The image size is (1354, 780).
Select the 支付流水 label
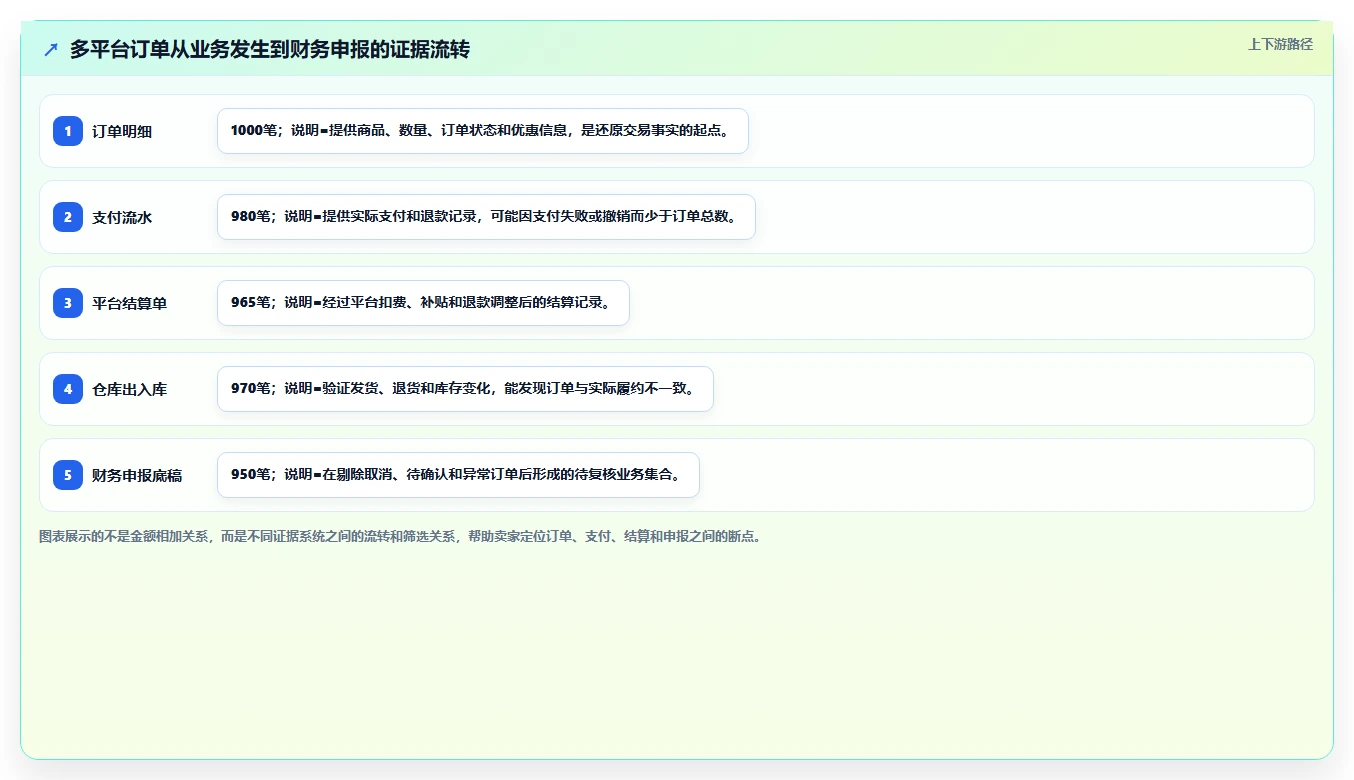pyautogui.click(x=122, y=217)
